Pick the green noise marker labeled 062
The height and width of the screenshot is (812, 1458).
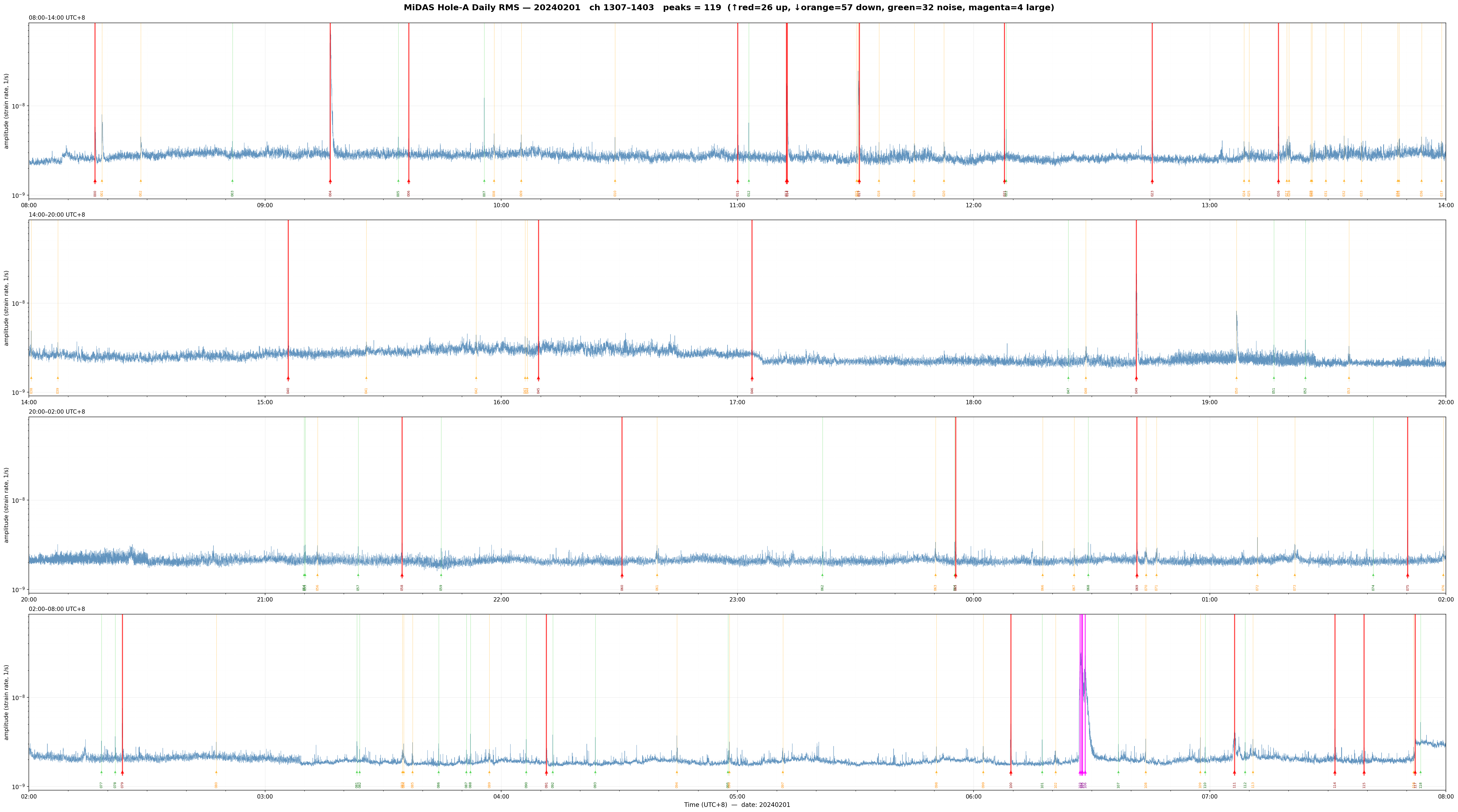coord(822,575)
